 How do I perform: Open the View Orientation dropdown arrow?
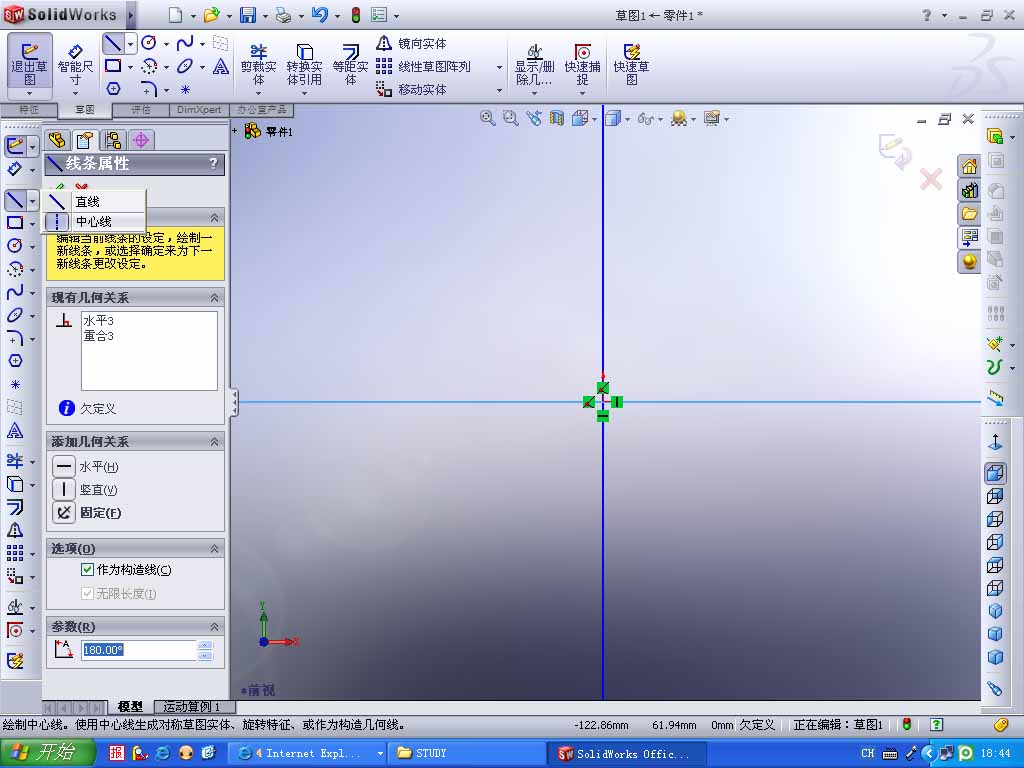click(x=595, y=119)
